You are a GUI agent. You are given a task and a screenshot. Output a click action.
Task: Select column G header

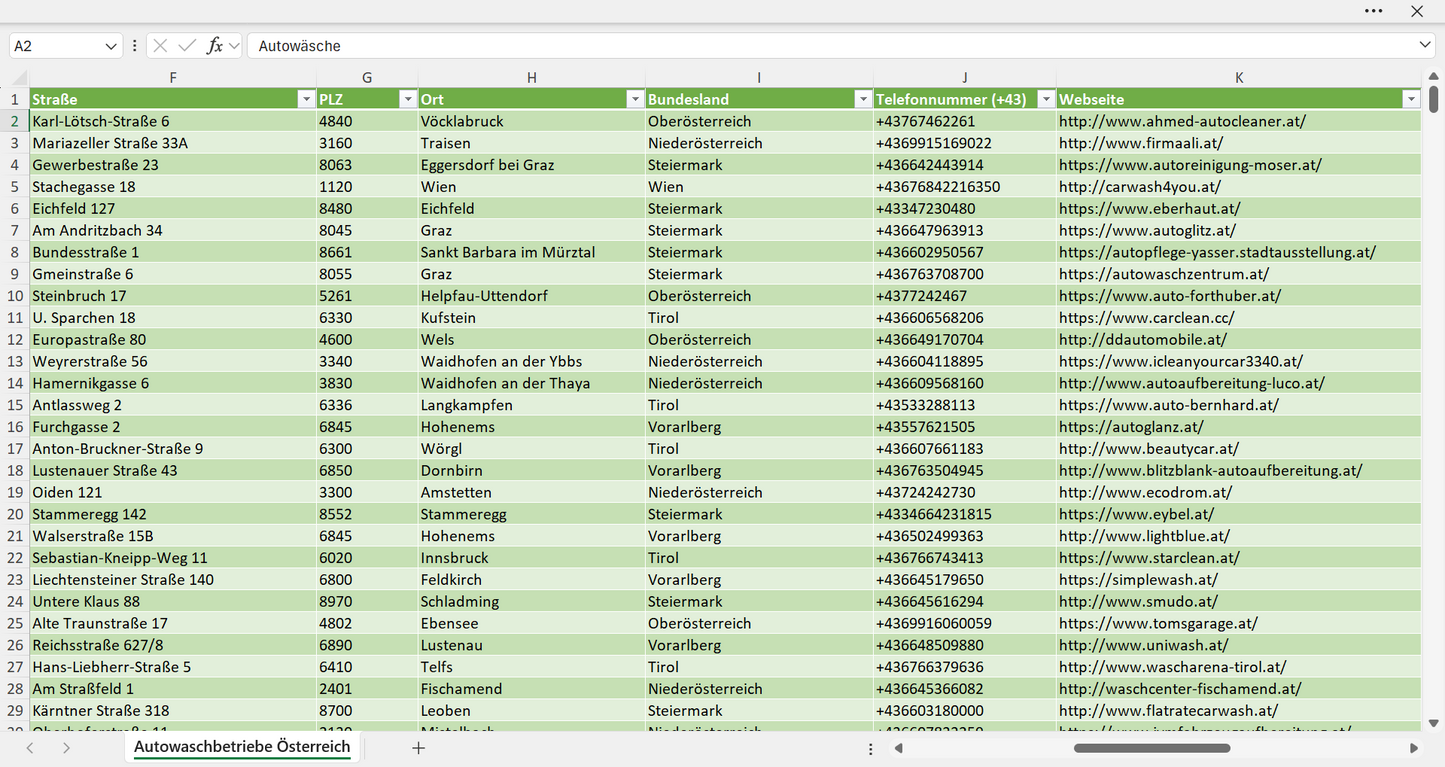coord(367,78)
